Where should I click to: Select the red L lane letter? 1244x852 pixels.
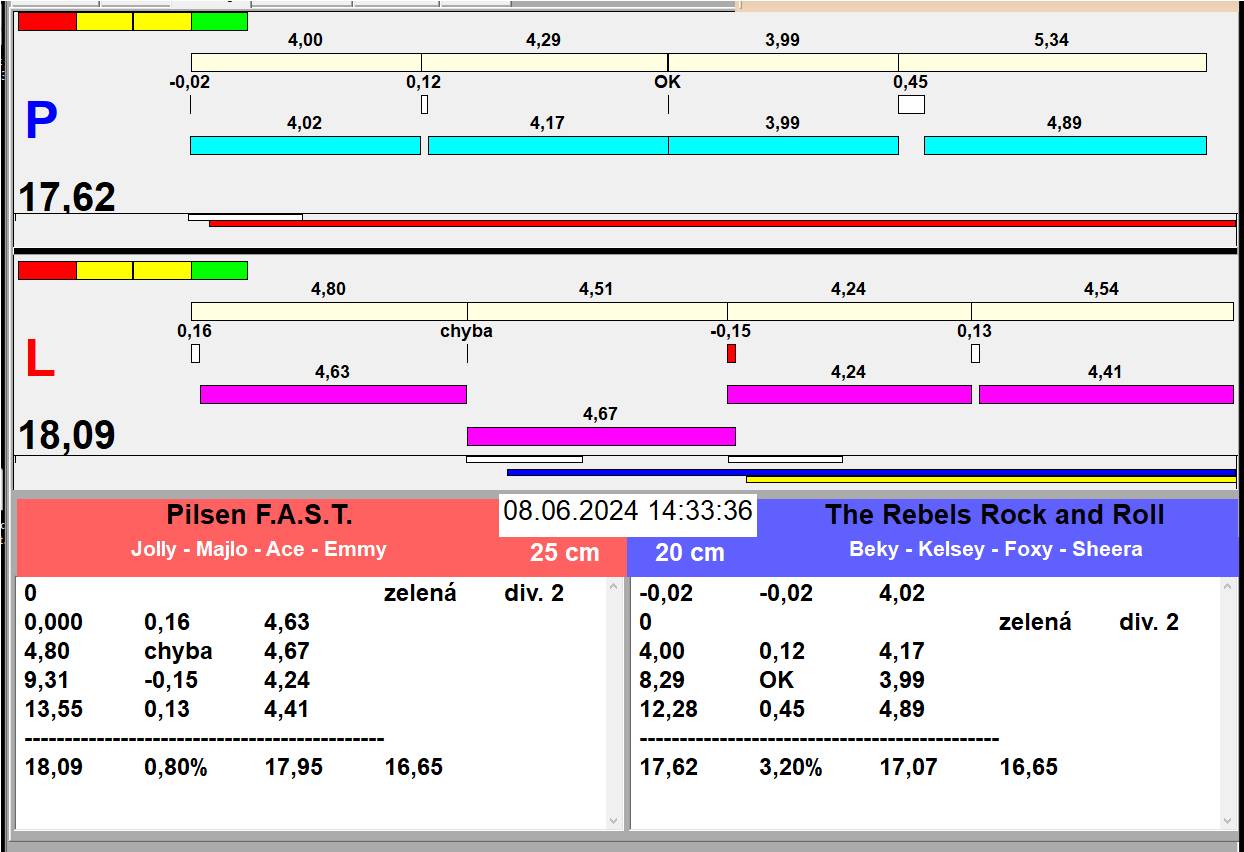(x=39, y=360)
